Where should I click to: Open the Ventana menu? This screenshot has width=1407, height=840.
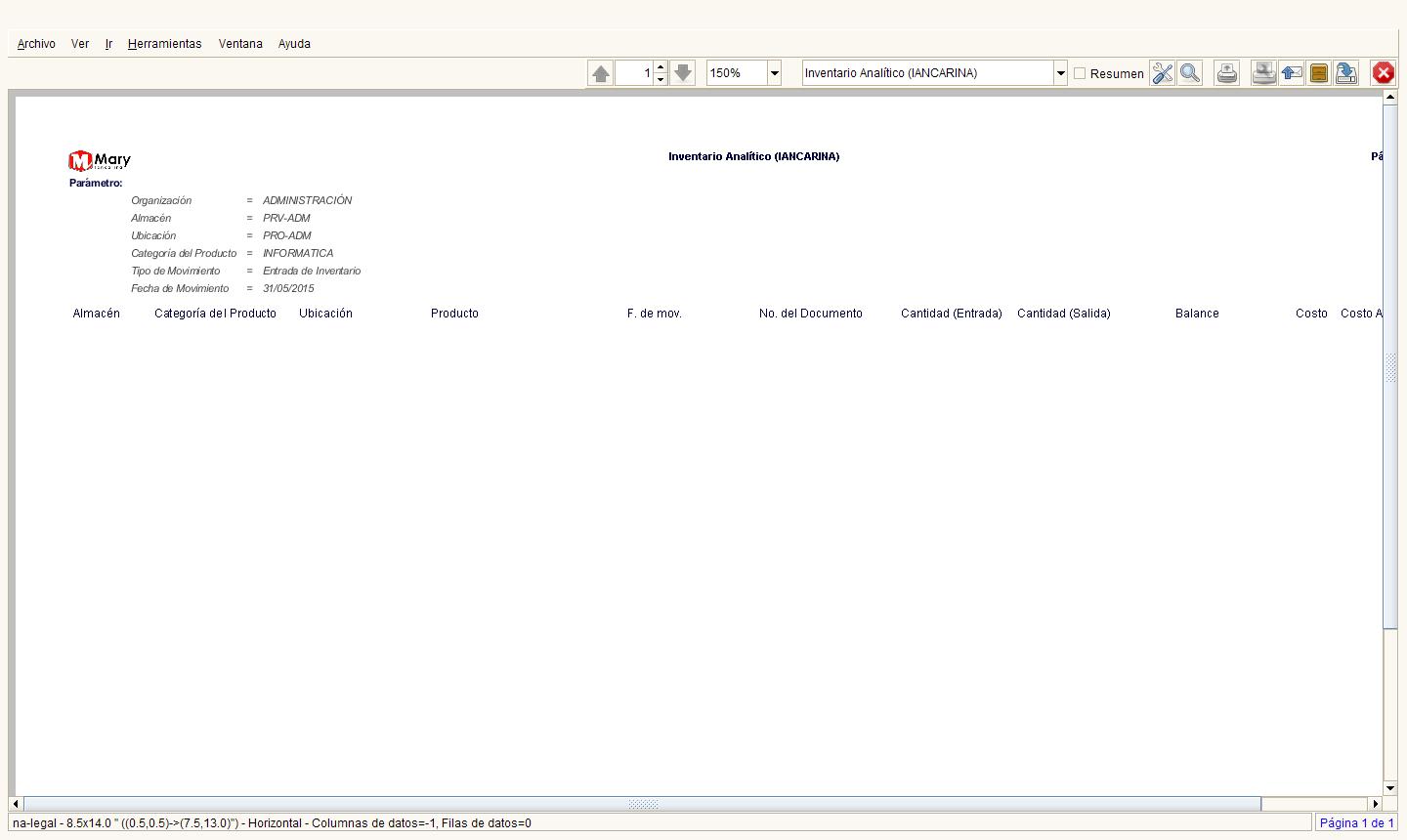(x=240, y=44)
